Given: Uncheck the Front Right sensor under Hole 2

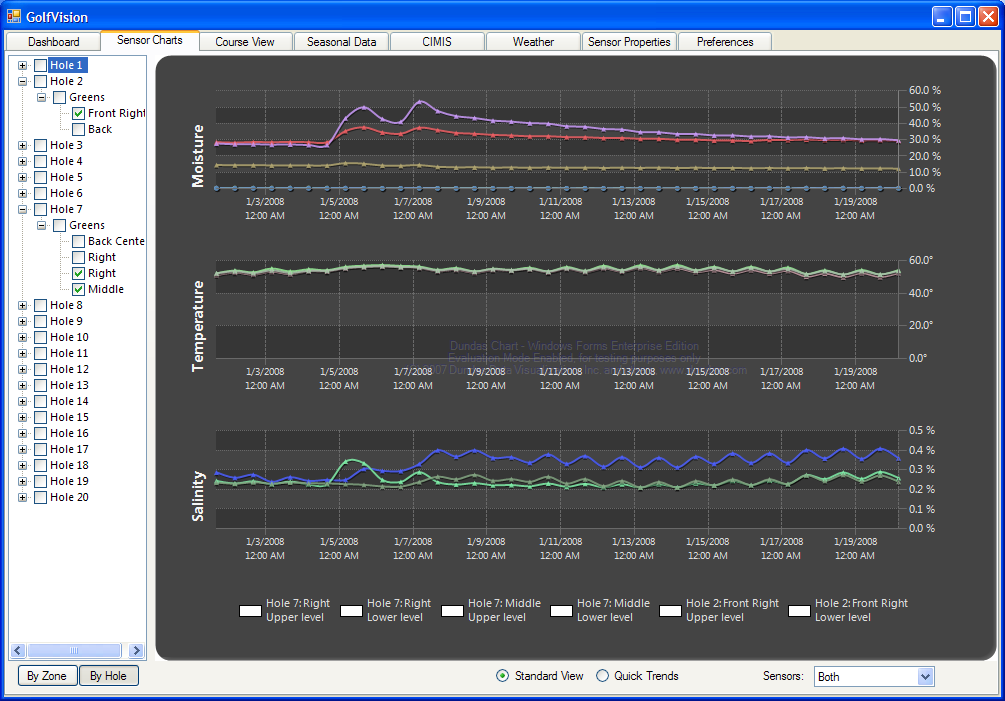Looking at the screenshot, I should coord(79,113).
